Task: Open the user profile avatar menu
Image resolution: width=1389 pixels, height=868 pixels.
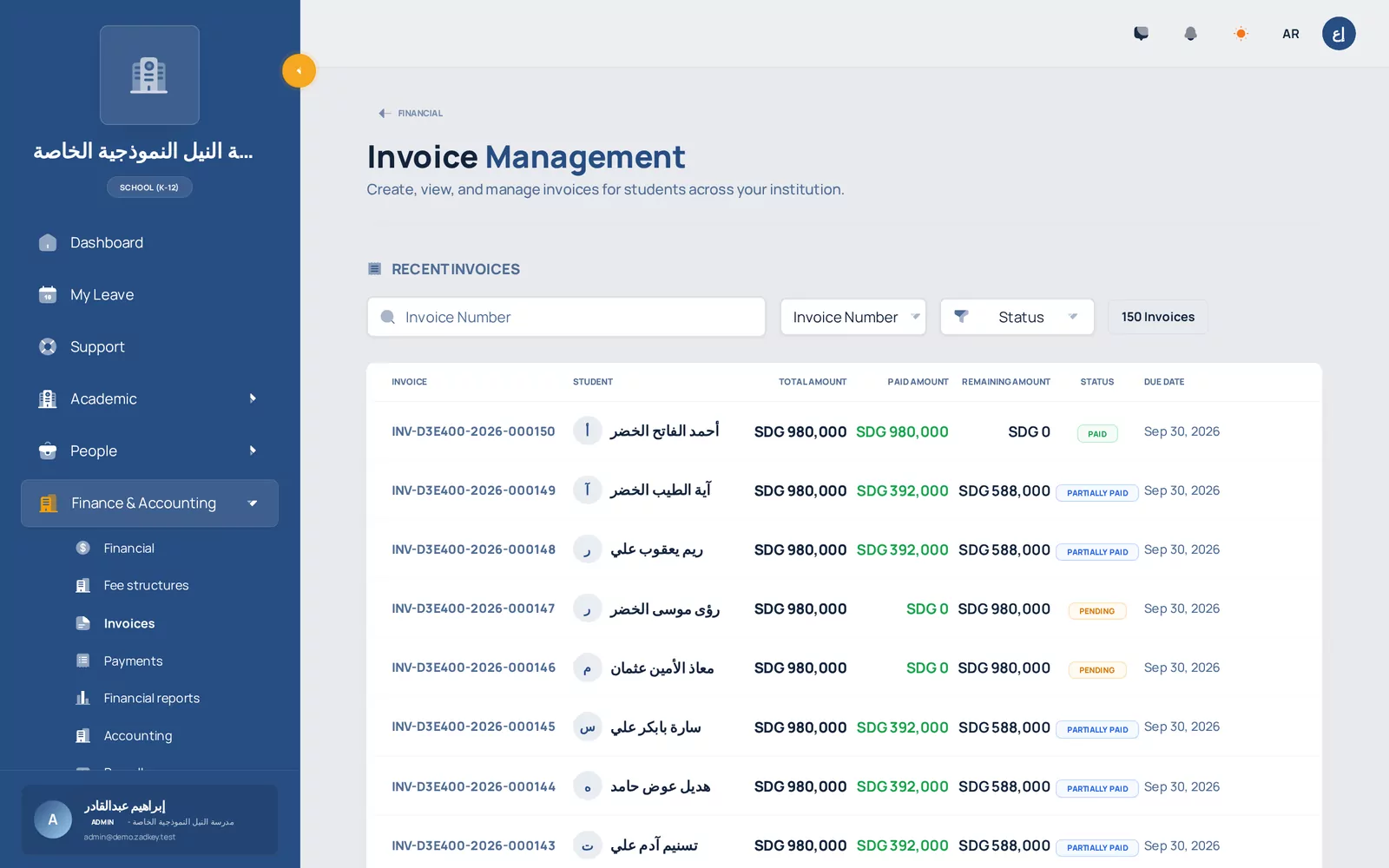Action: point(1339,34)
